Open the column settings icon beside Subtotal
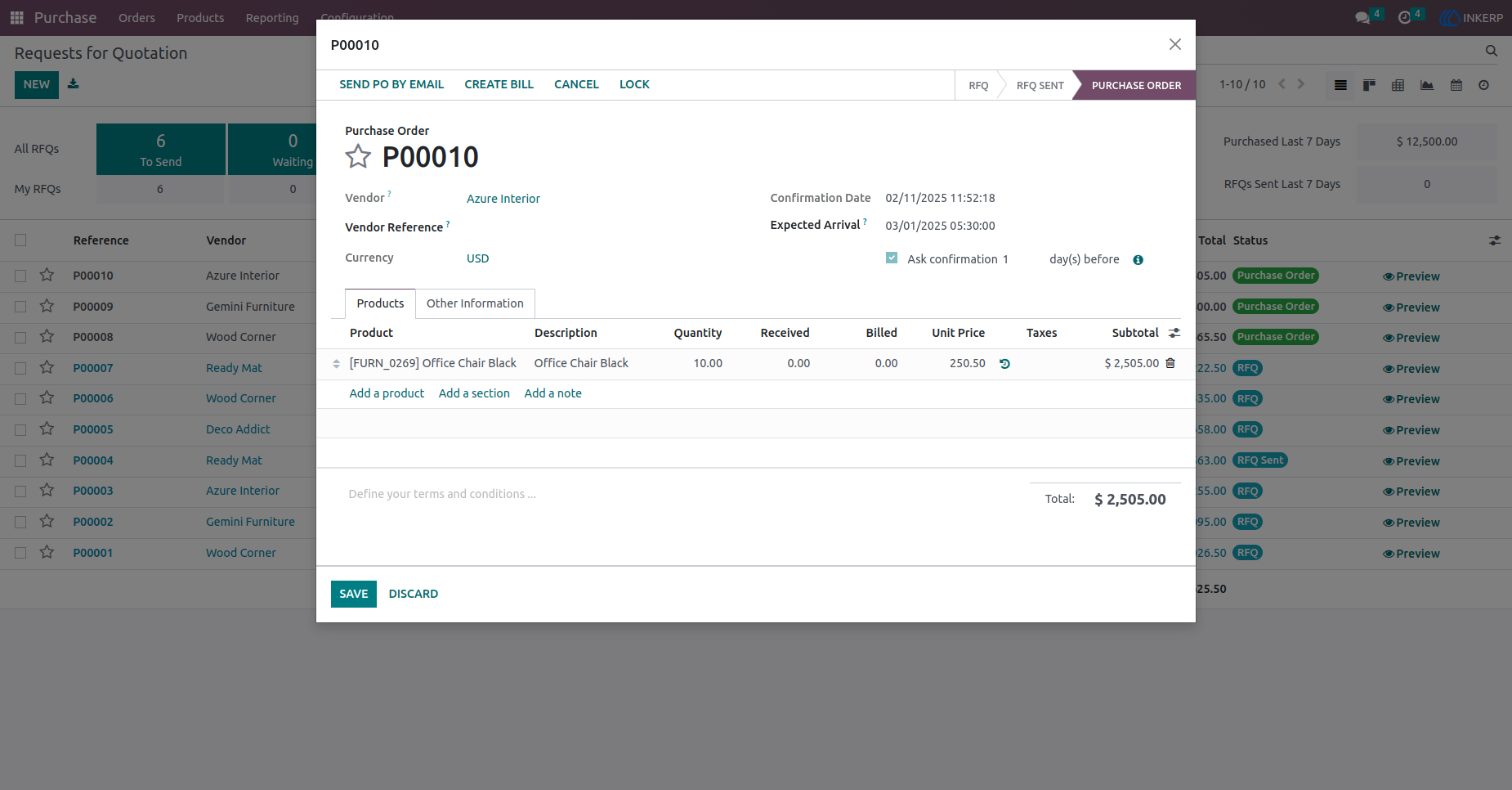This screenshot has width=1512, height=790. pyautogui.click(x=1174, y=333)
